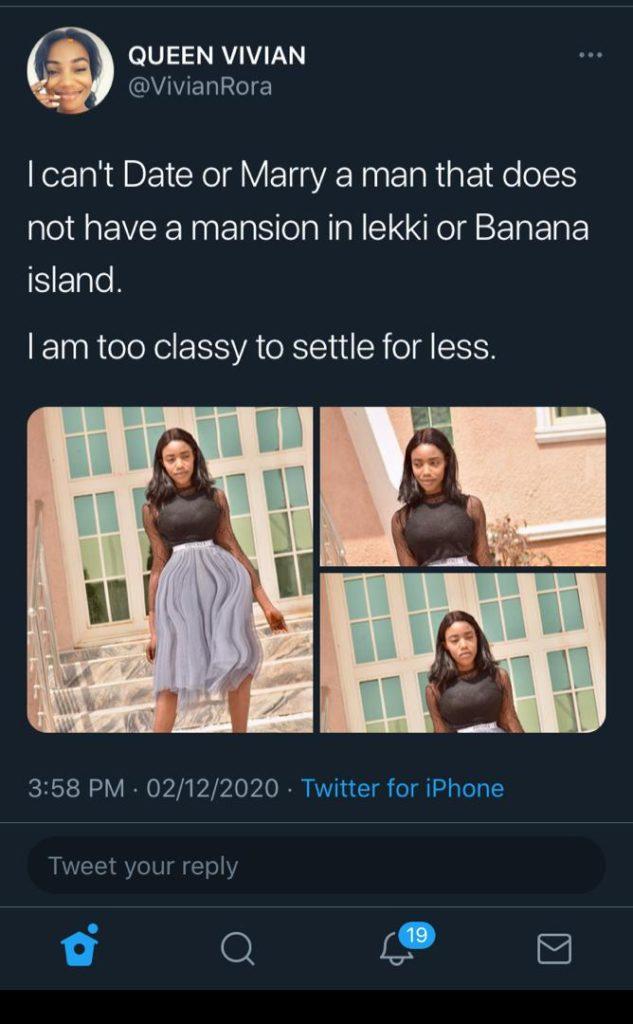633x1024 pixels.
Task: Open the full-length photo on the stairs
Action: coord(170,569)
